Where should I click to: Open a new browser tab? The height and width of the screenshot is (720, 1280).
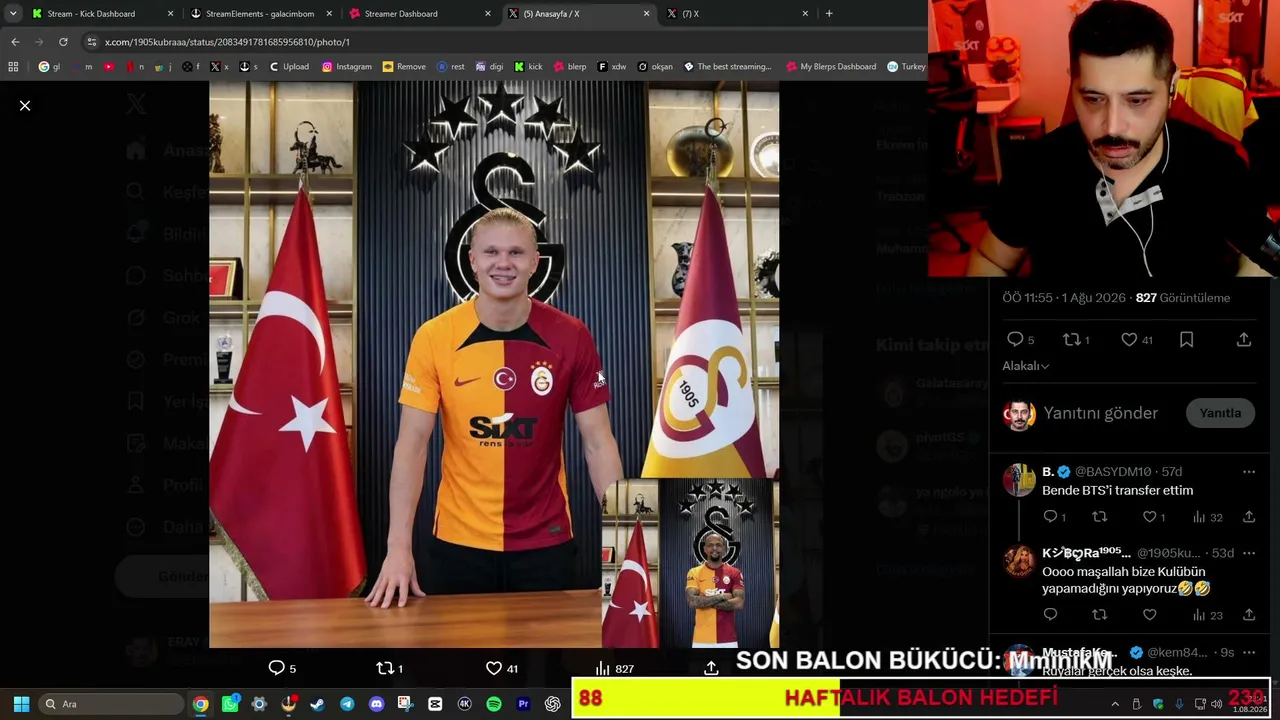tap(829, 14)
